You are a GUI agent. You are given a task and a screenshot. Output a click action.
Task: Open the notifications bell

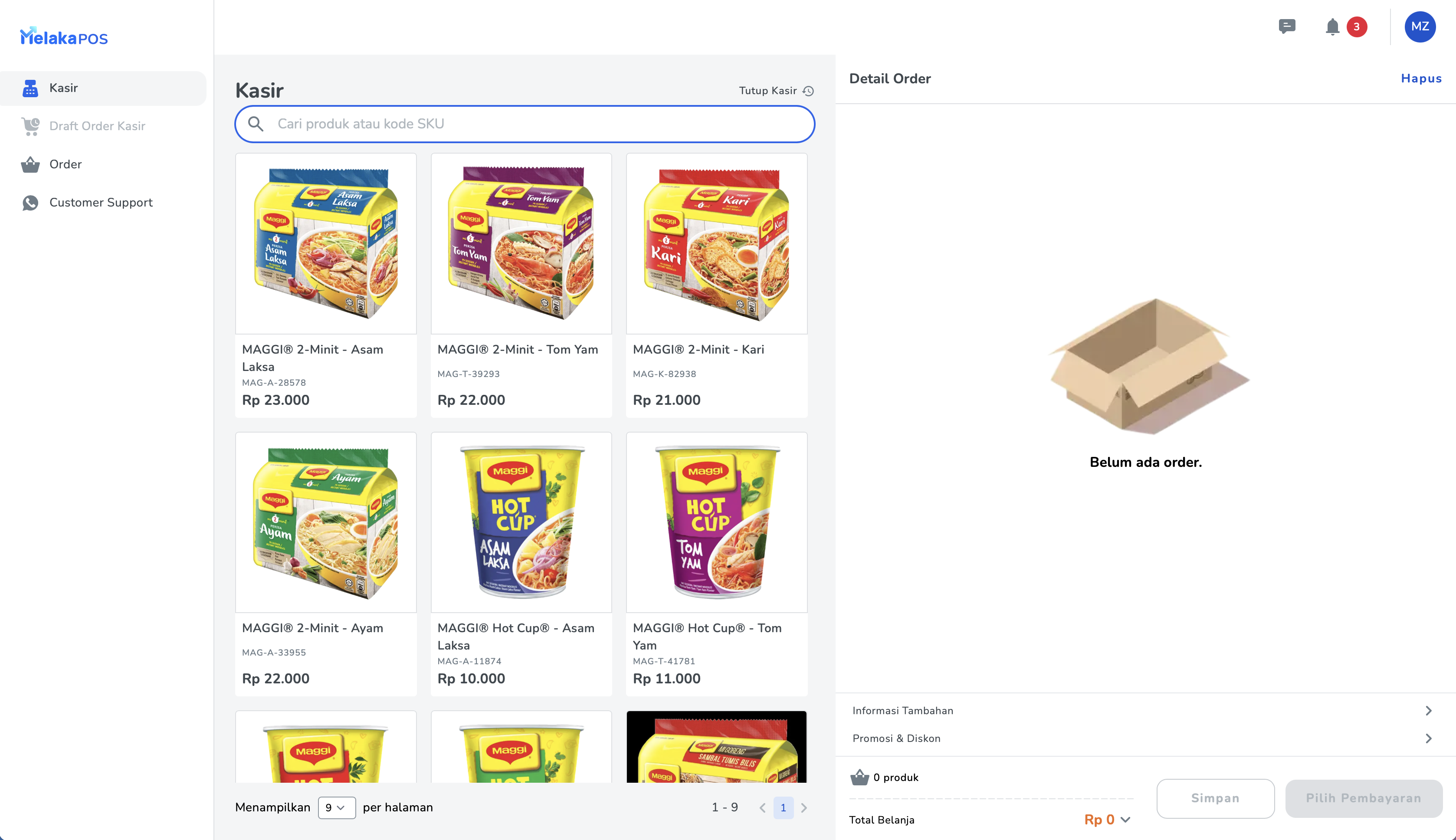(x=1332, y=27)
